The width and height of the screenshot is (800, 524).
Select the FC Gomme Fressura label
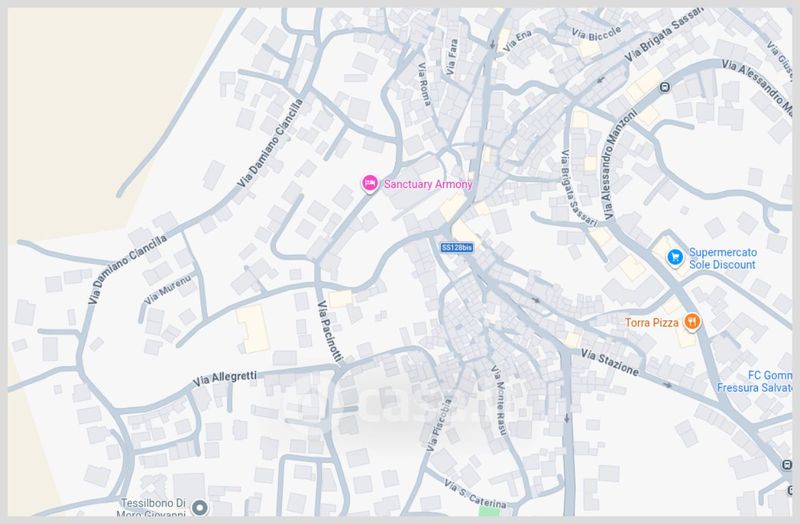[755, 382]
